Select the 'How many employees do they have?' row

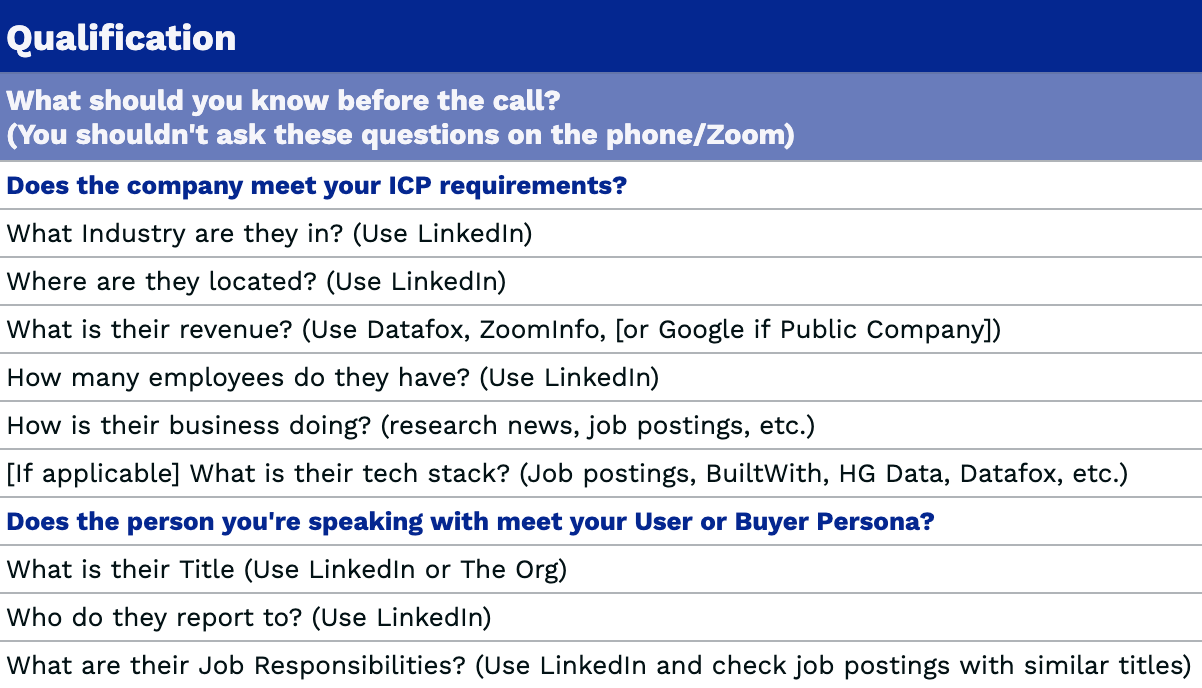tap(601, 378)
